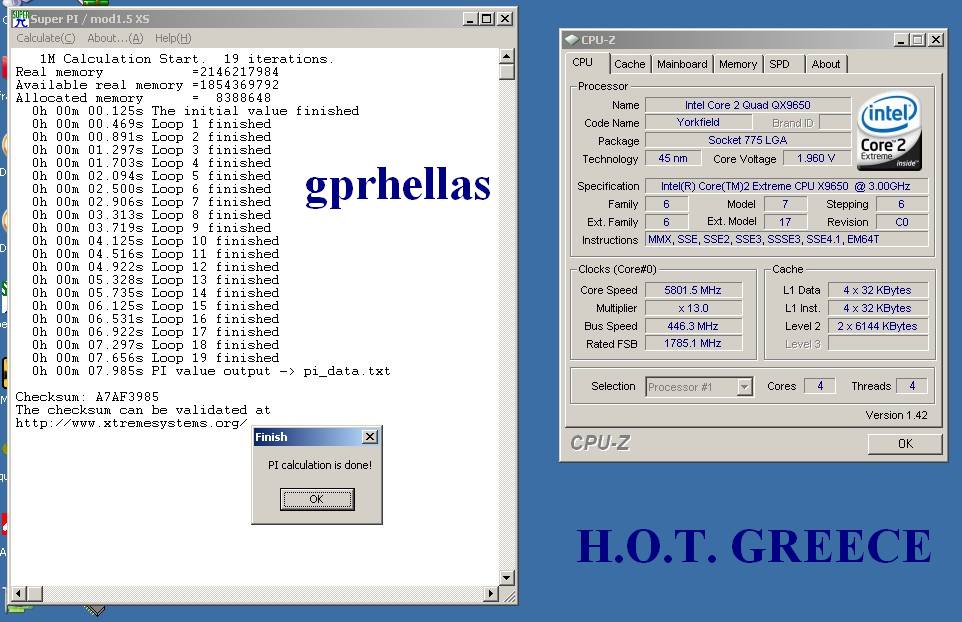The width and height of the screenshot is (962, 622).
Task: Open the About...(A) menu in Super PI
Action: (115, 38)
